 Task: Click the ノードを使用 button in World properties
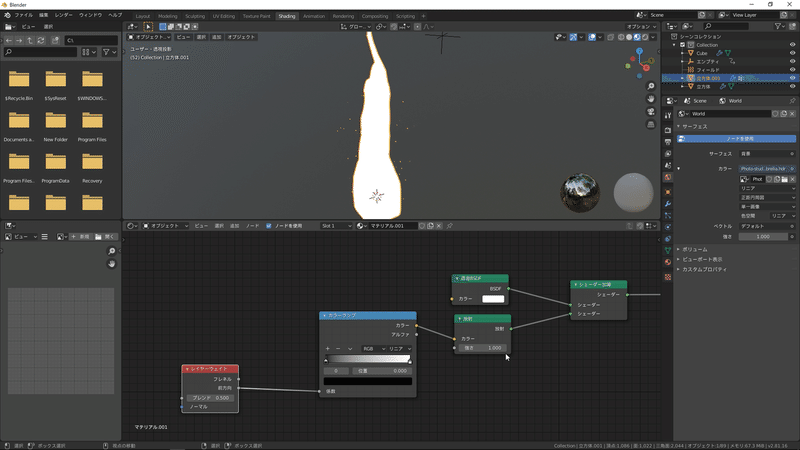tap(736, 138)
